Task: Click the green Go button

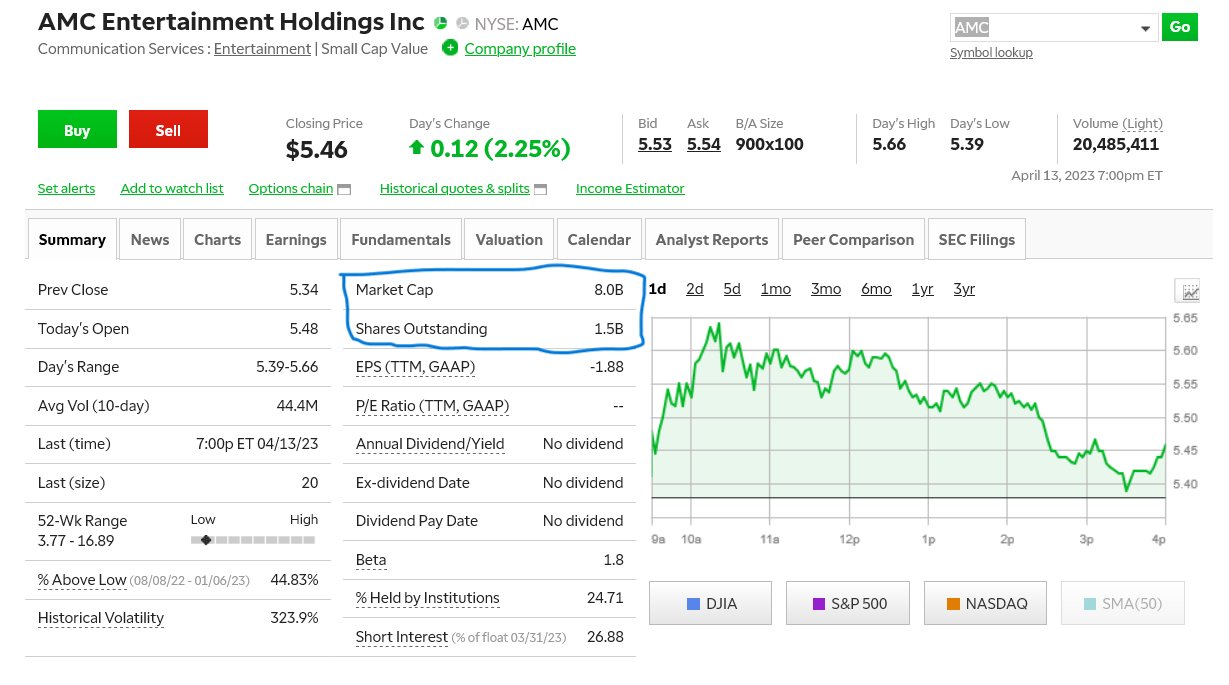Action: [x=1180, y=27]
